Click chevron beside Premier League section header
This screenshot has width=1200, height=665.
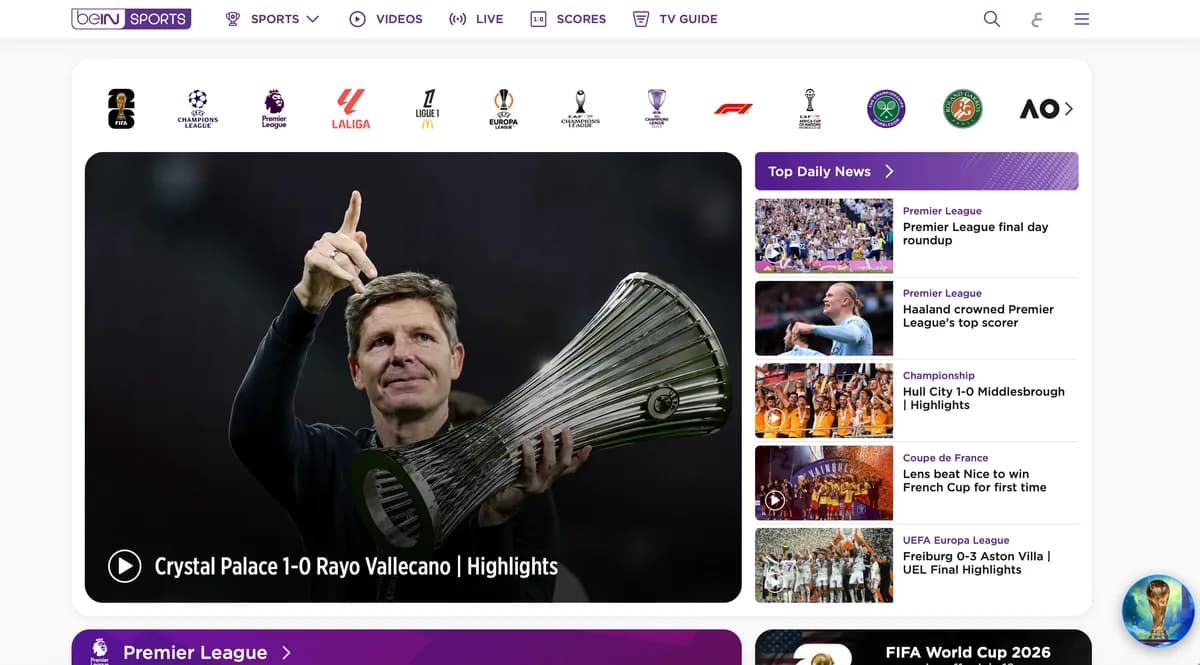tap(286, 652)
